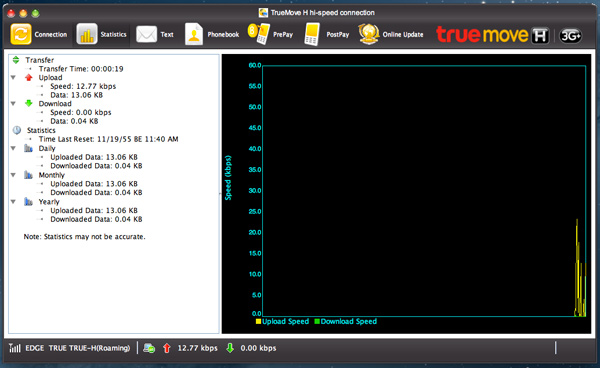Select the Time Last Reset entry

point(108,139)
